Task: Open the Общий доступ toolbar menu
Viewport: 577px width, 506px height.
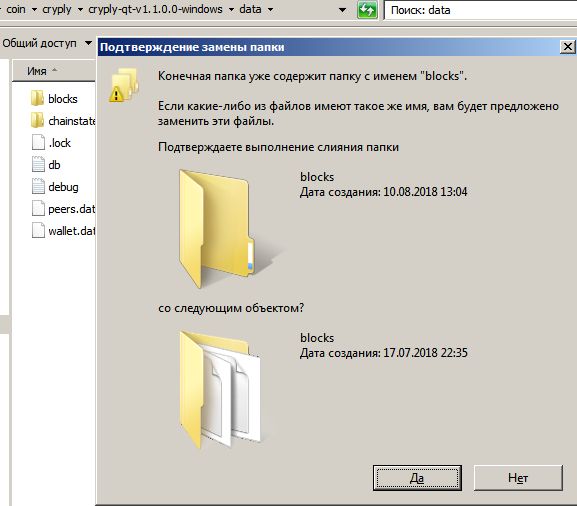Action: 39,43
